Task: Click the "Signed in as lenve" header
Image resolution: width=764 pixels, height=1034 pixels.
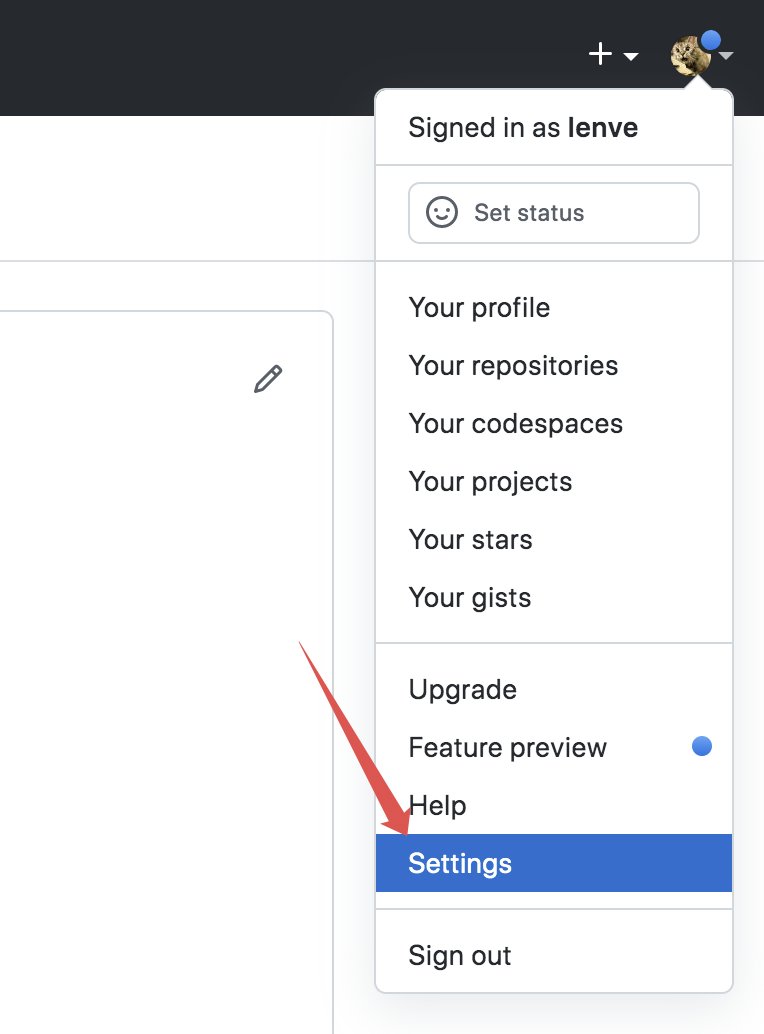Action: (523, 128)
